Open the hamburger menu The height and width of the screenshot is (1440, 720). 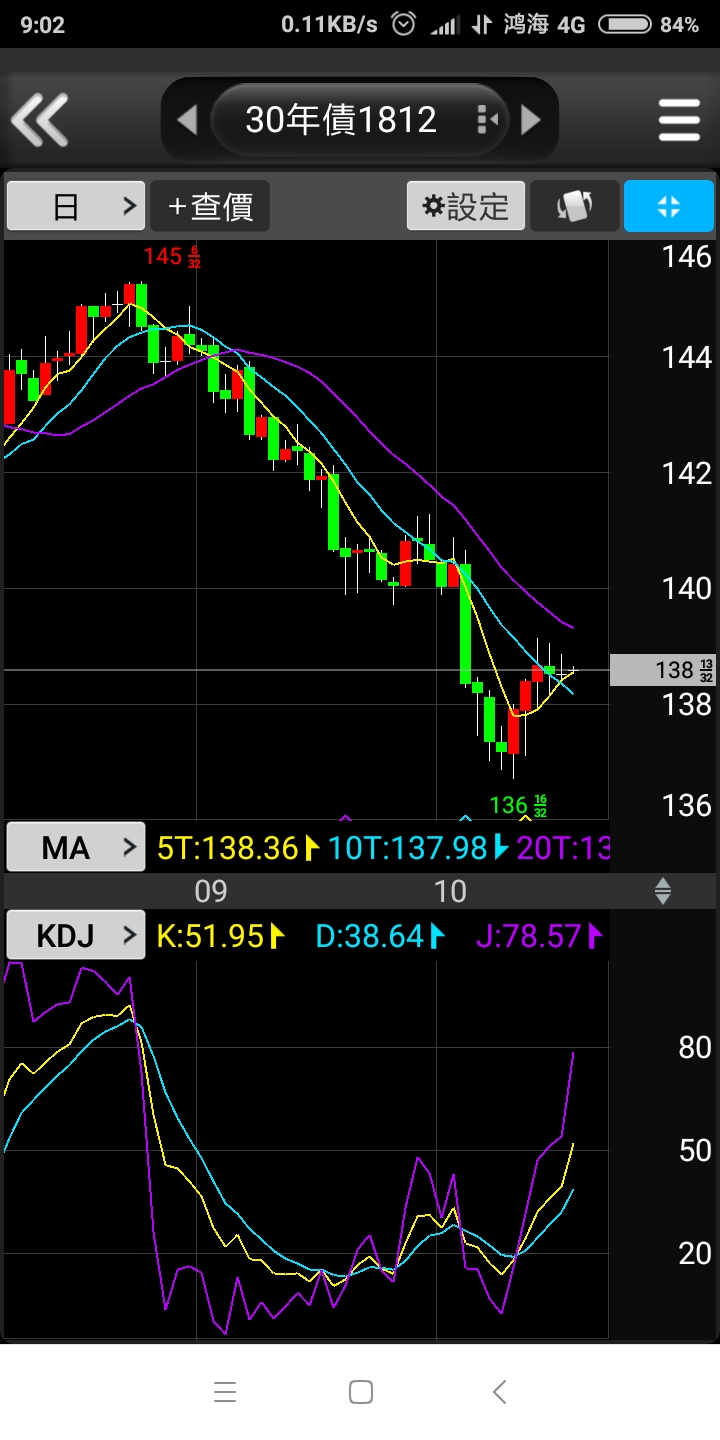[x=679, y=120]
